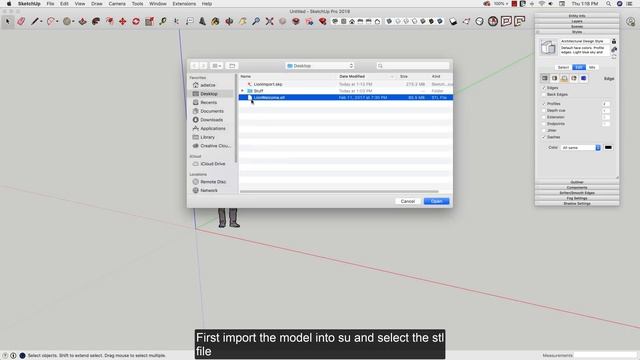Activate the red Rotate tool
640x360 pixels.
pyautogui.click(x=136, y=21)
